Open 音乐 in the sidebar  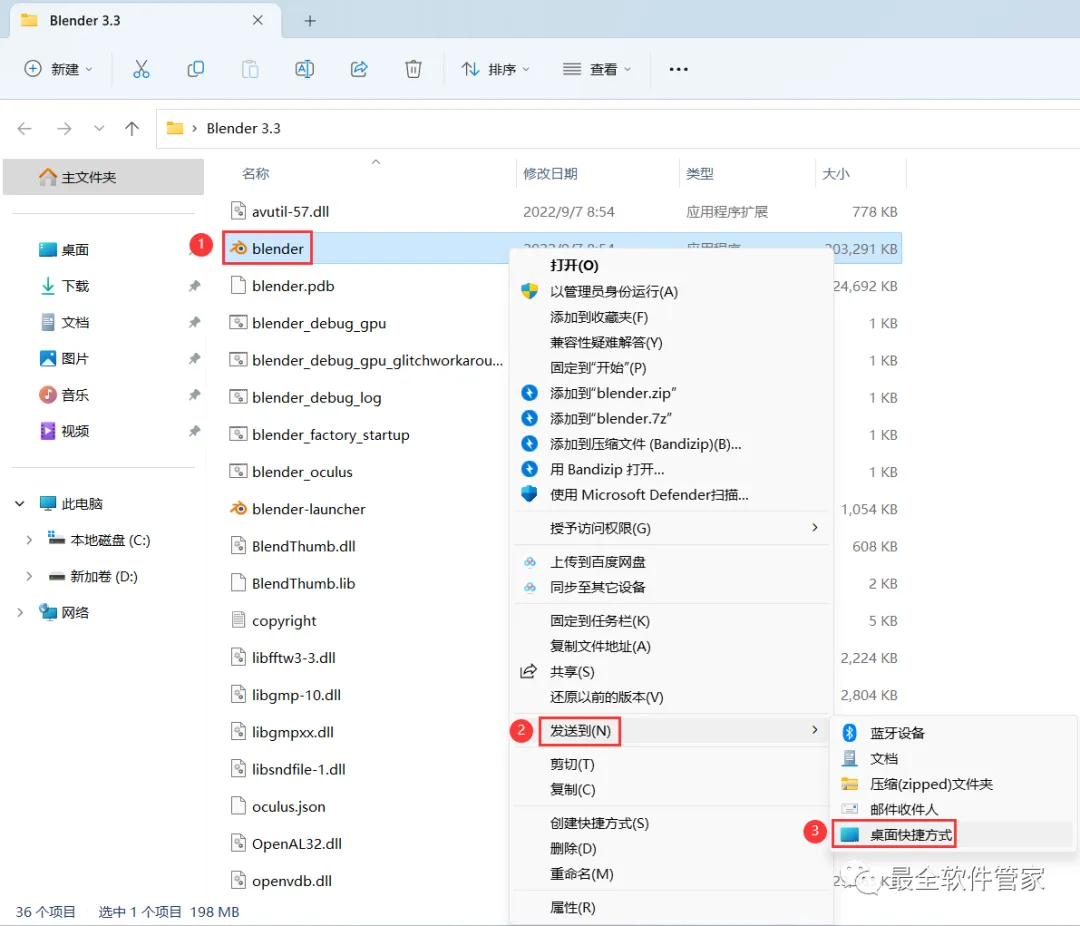[75, 395]
